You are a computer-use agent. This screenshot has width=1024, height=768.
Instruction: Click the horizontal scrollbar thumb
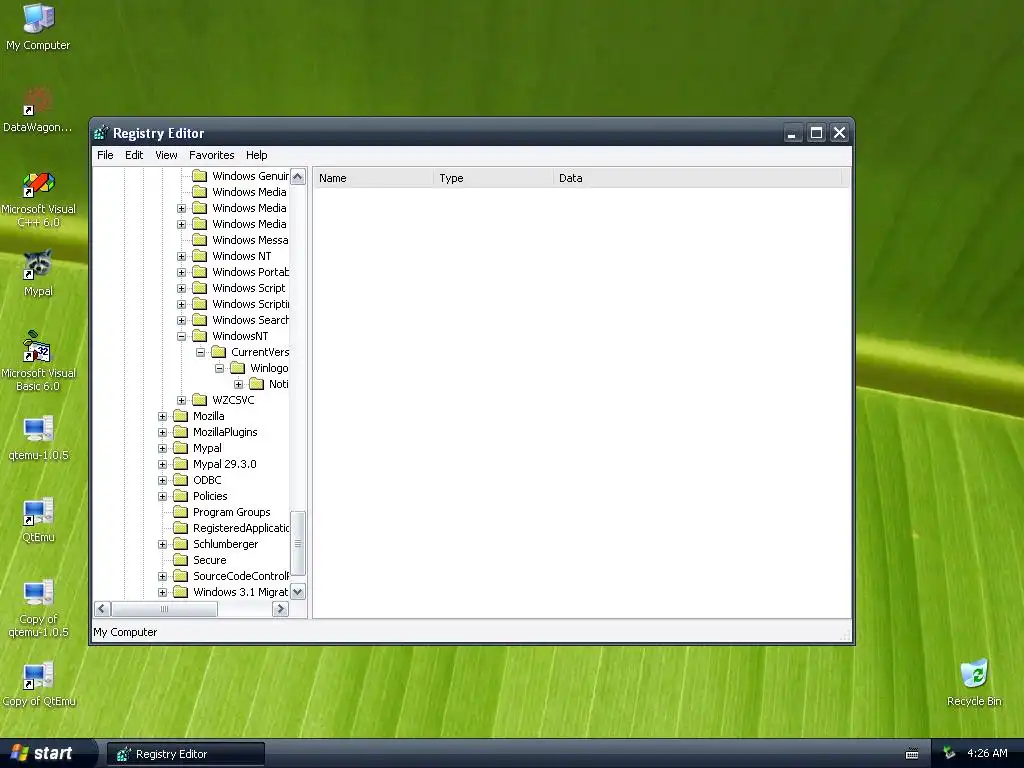(x=164, y=609)
